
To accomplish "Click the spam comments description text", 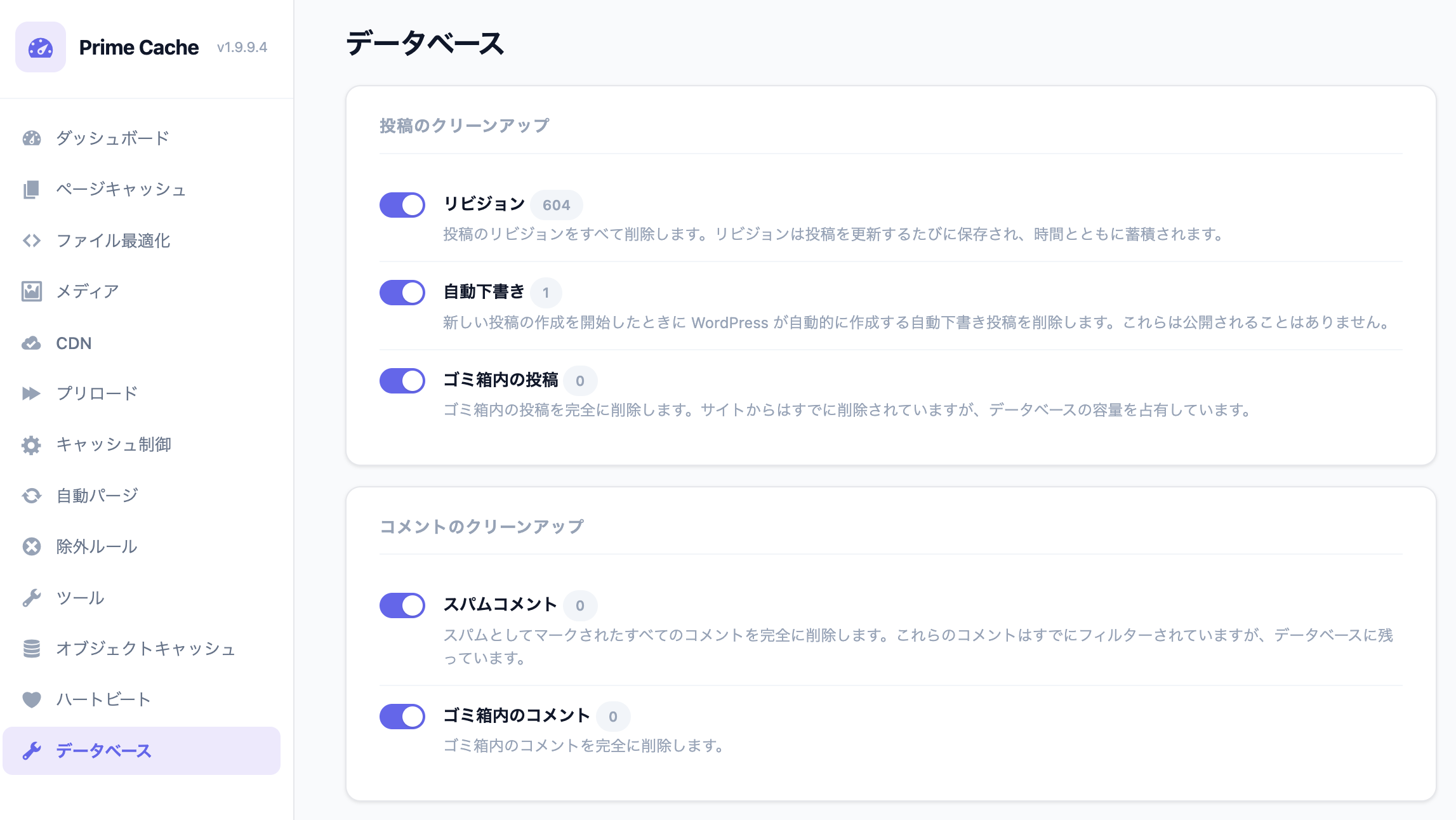I will (918, 646).
